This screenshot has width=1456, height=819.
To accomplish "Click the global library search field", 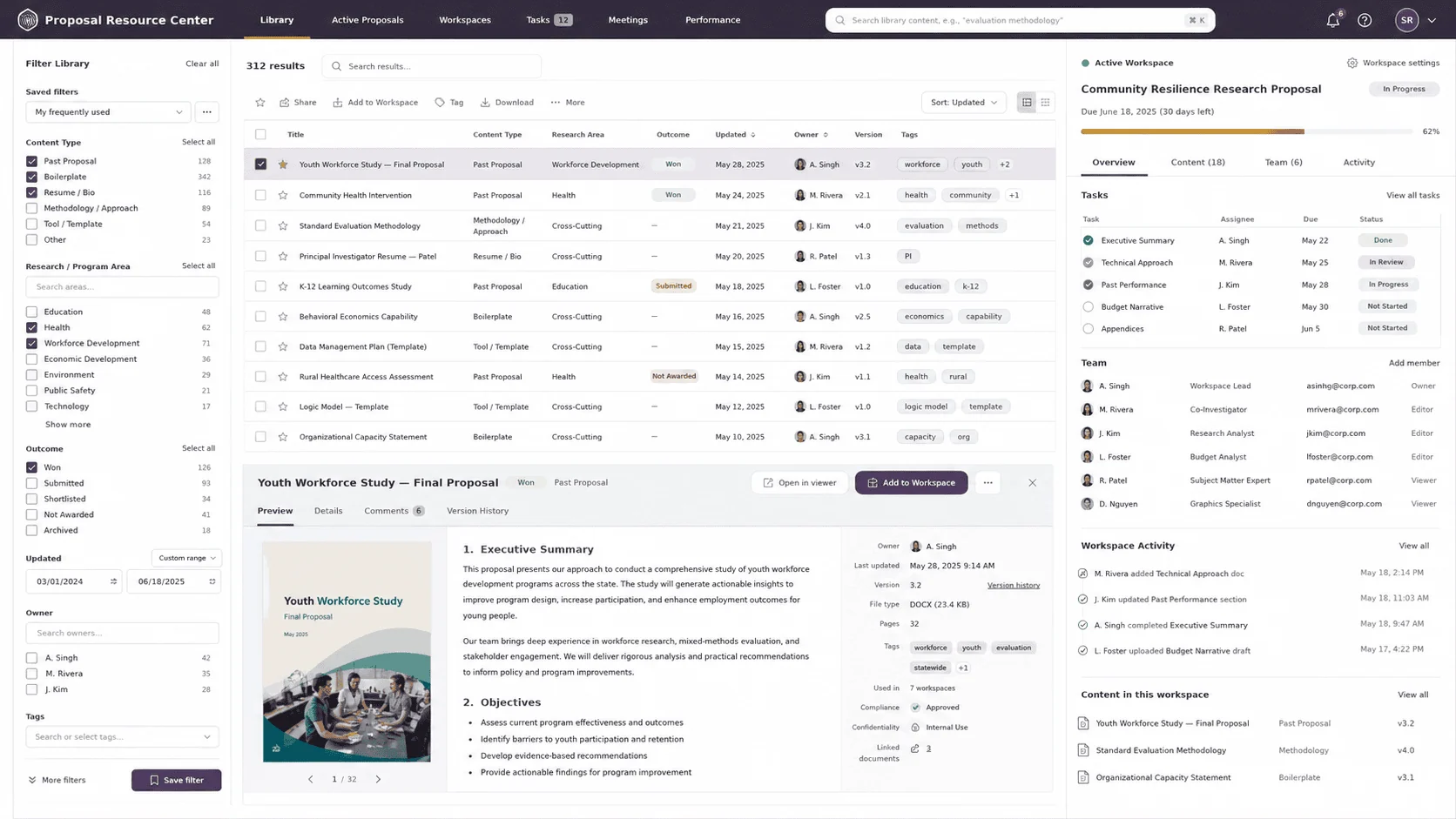I will coord(1020,20).
